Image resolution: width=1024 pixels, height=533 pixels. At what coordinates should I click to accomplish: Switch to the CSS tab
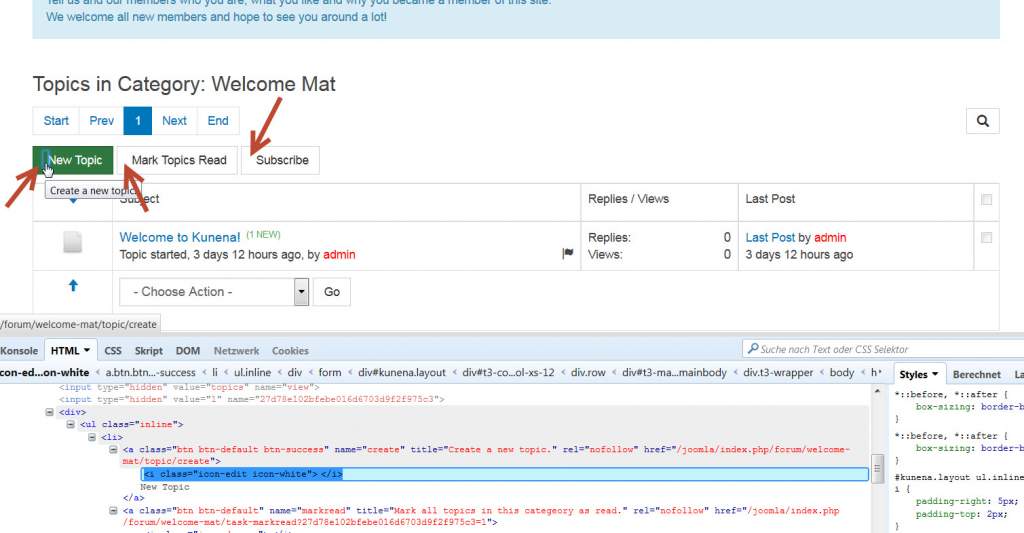tap(113, 351)
